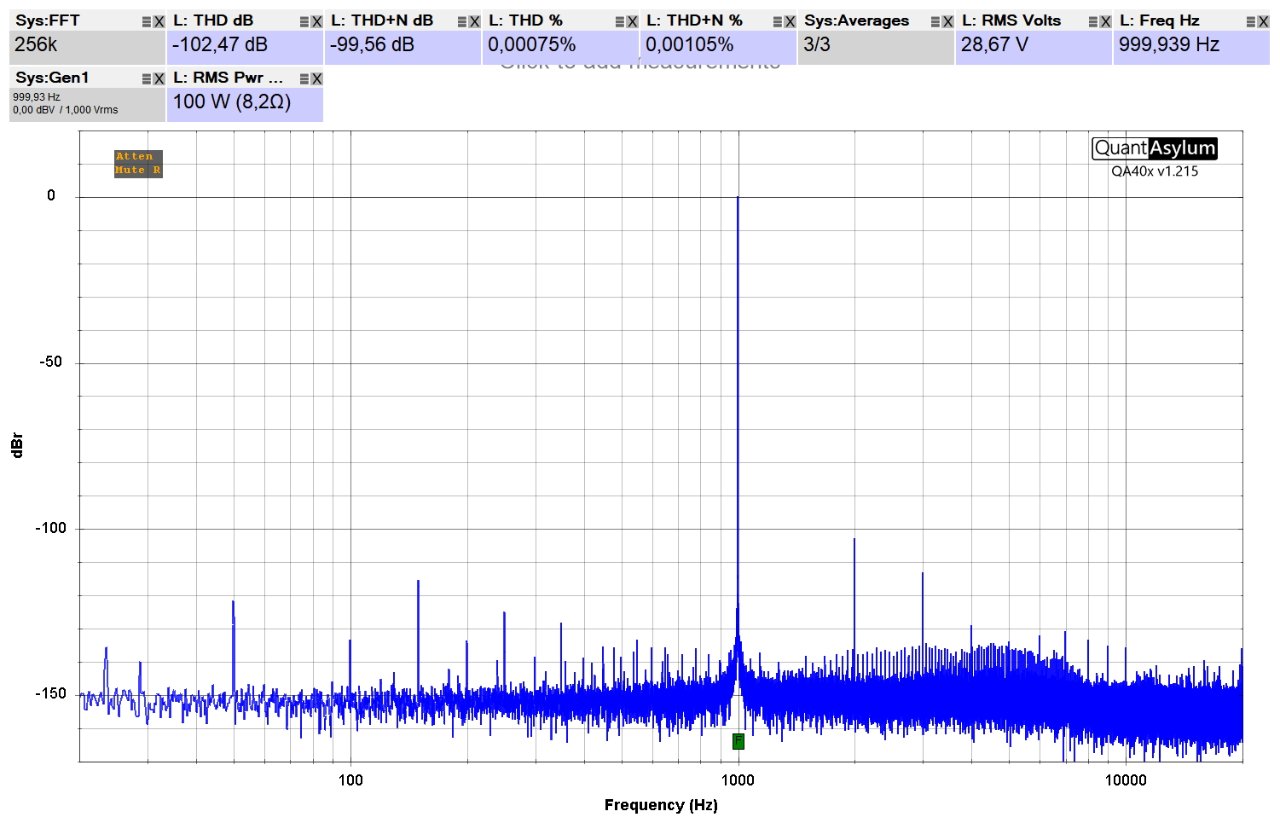
Task: Remove the L: THD % measurement tile
Action: (632, 21)
